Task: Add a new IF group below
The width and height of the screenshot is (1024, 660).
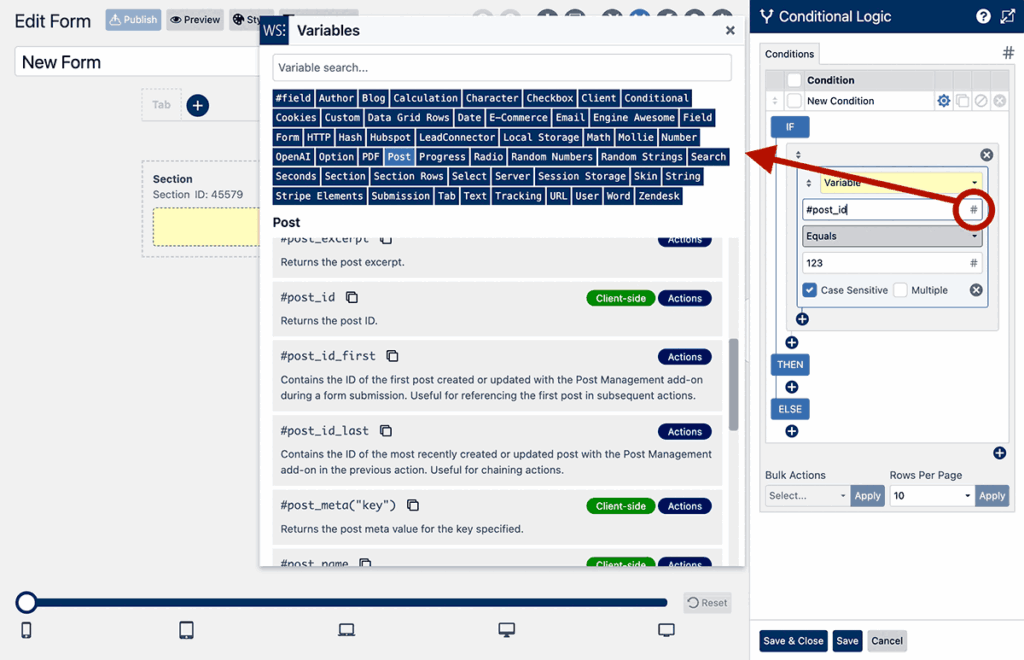Action: point(792,343)
